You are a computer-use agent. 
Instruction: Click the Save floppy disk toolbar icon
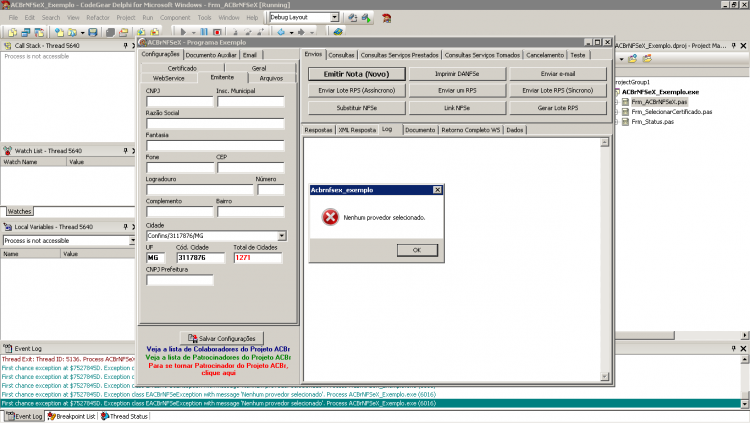coord(93,32)
